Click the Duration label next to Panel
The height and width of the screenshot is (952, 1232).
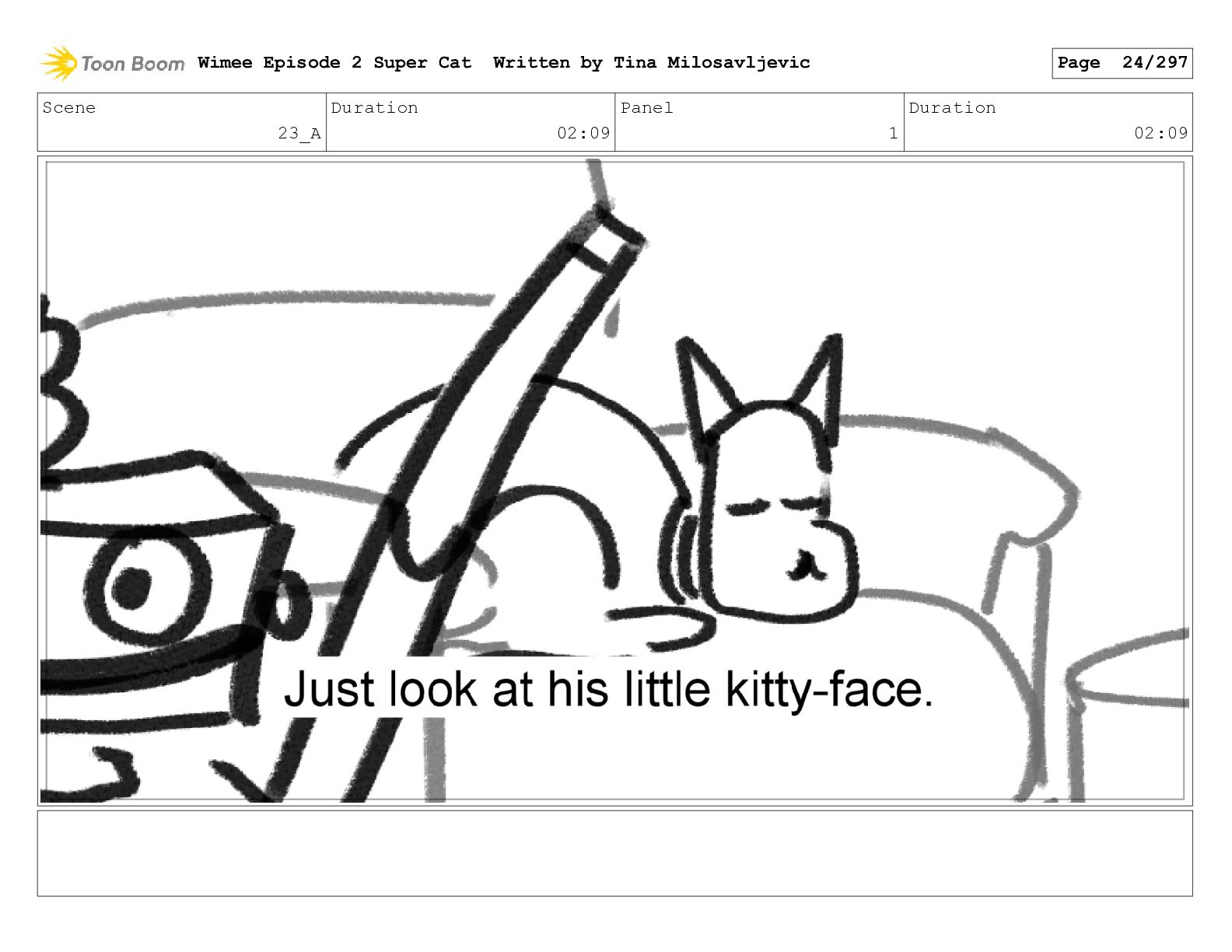952,108
